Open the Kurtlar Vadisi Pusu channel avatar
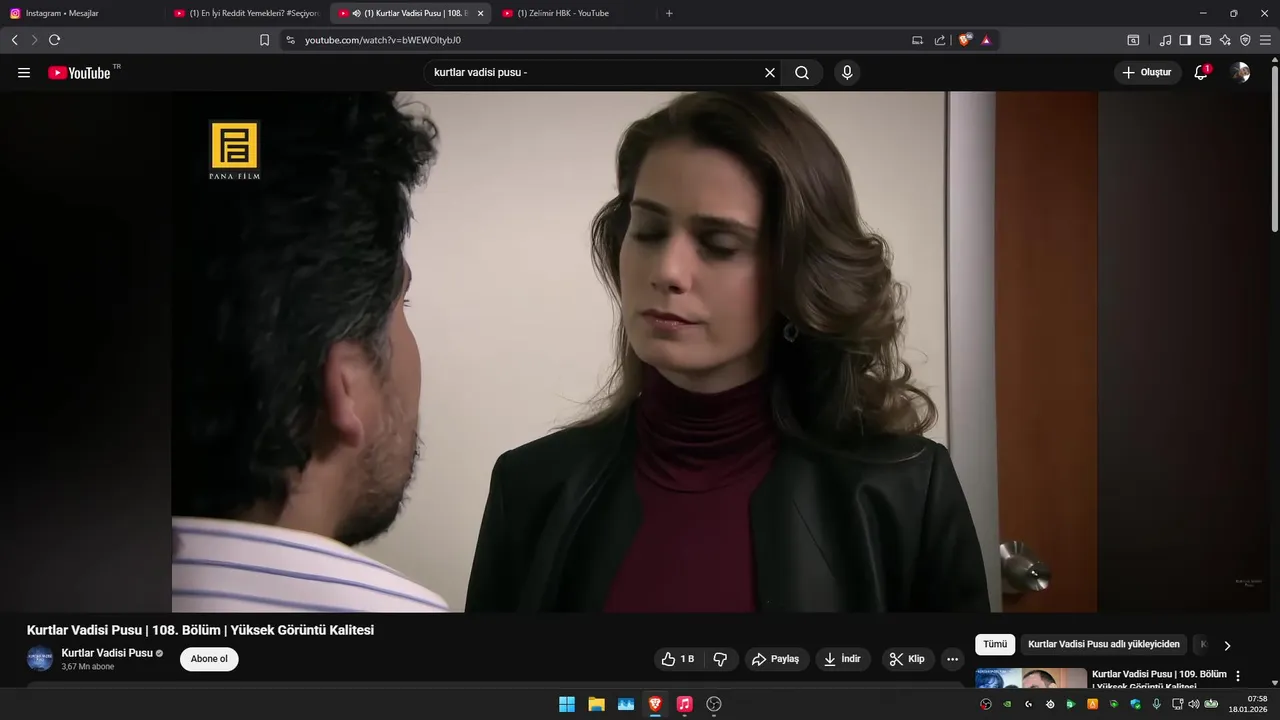Viewport: 1280px width, 720px height. click(40, 659)
